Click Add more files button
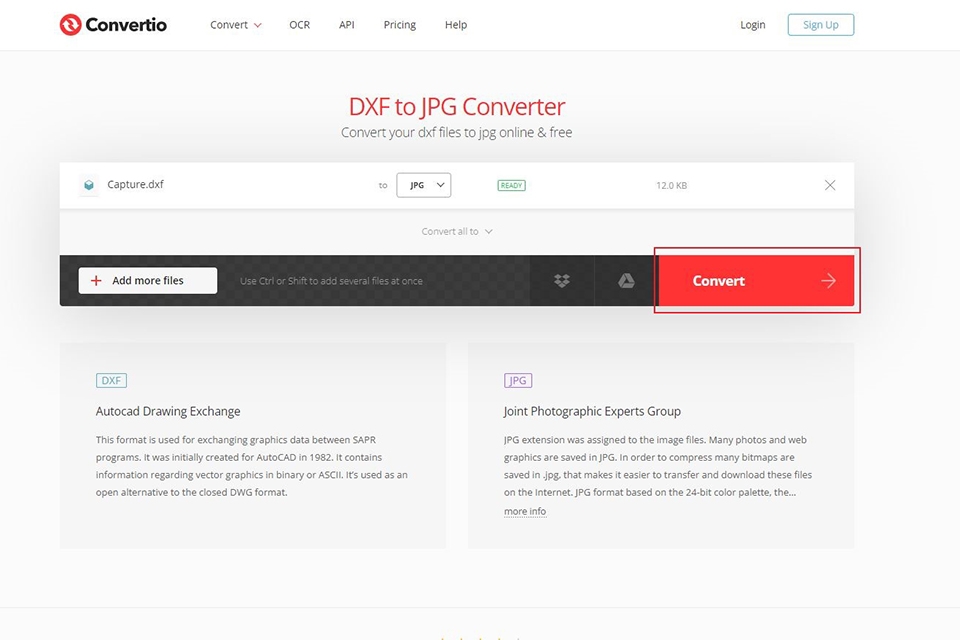960x640 pixels. 148,280
